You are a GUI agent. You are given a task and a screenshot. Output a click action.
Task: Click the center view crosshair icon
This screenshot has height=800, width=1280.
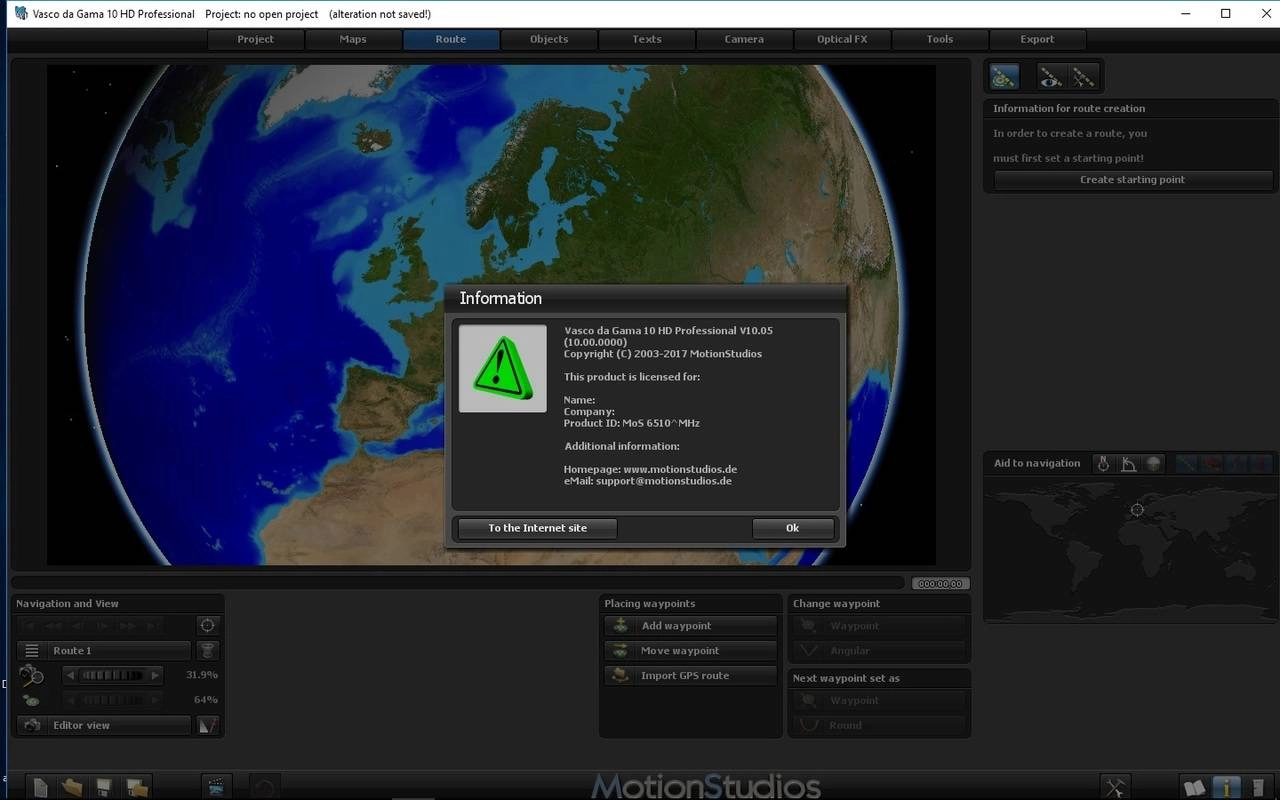coord(207,625)
